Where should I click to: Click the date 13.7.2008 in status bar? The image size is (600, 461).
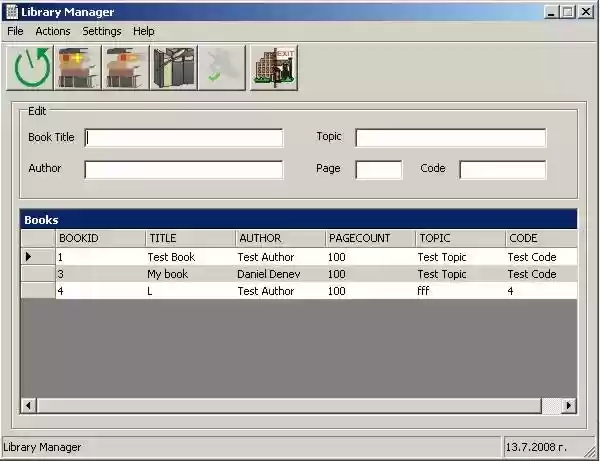click(535, 447)
